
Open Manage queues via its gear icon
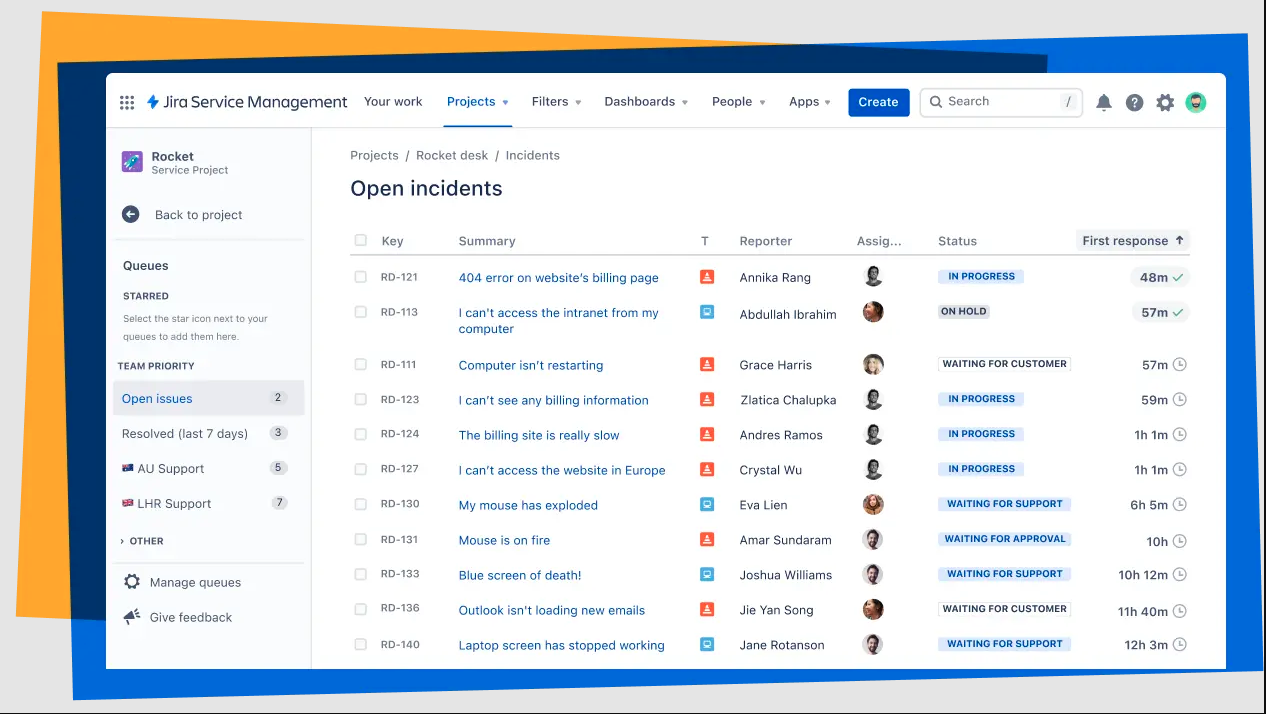tap(131, 582)
